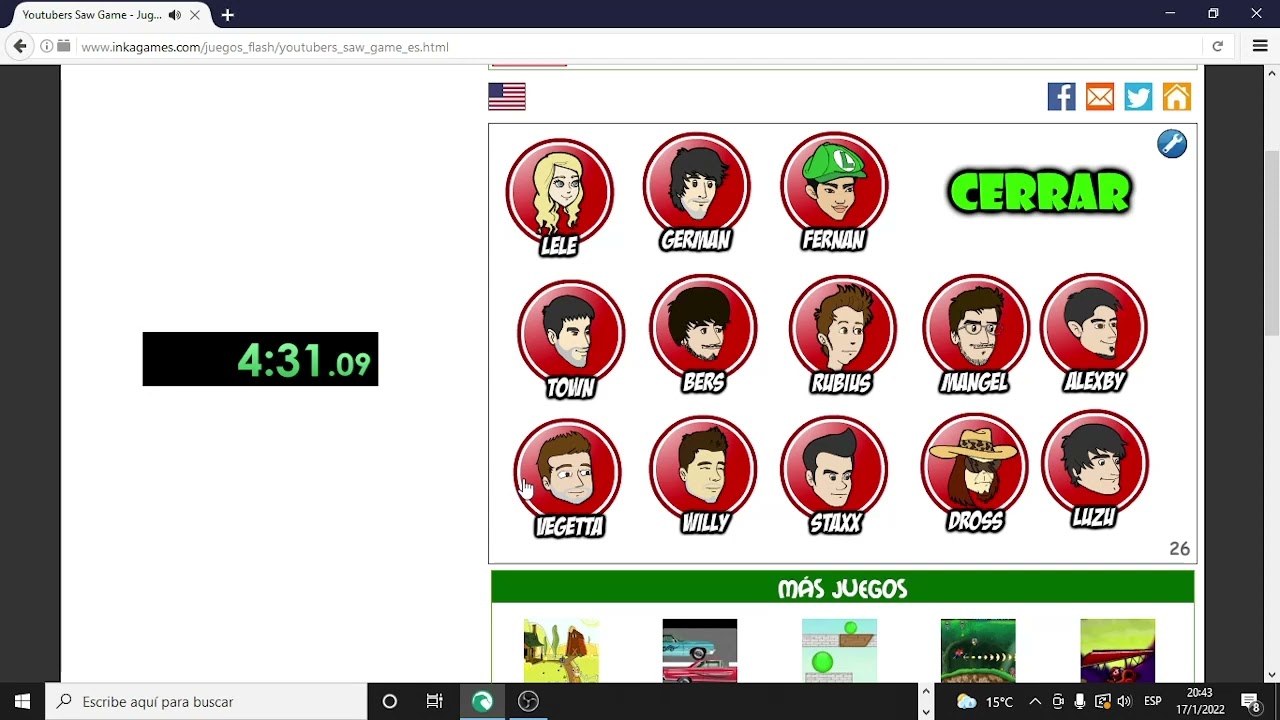
Task: Open the clock and calendar at 20:43
Action: click(1200, 701)
